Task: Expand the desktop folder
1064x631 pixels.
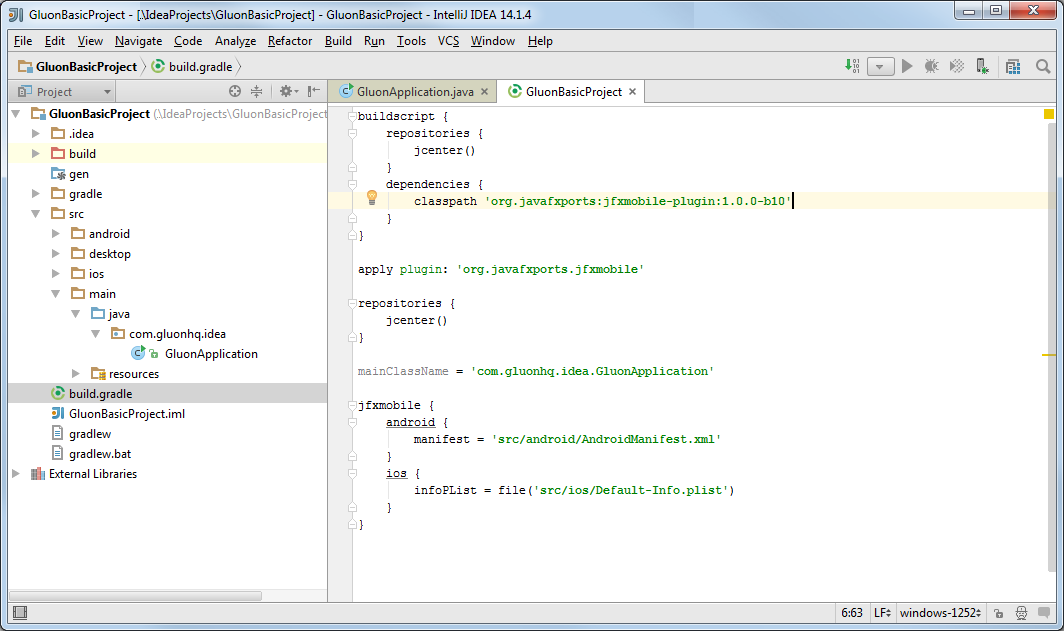Action: 56,254
